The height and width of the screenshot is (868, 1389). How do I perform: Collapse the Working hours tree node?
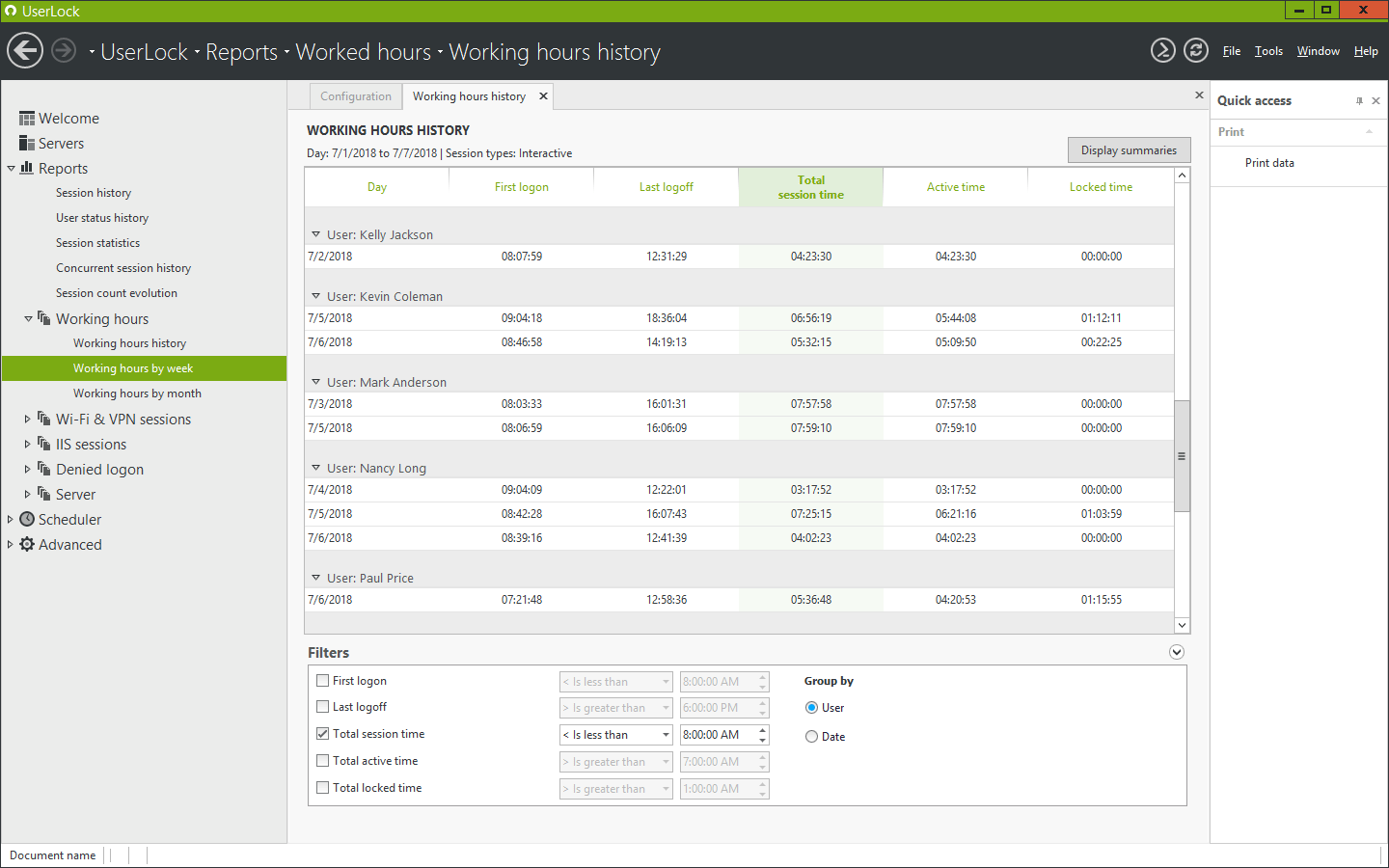coord(28,318)
